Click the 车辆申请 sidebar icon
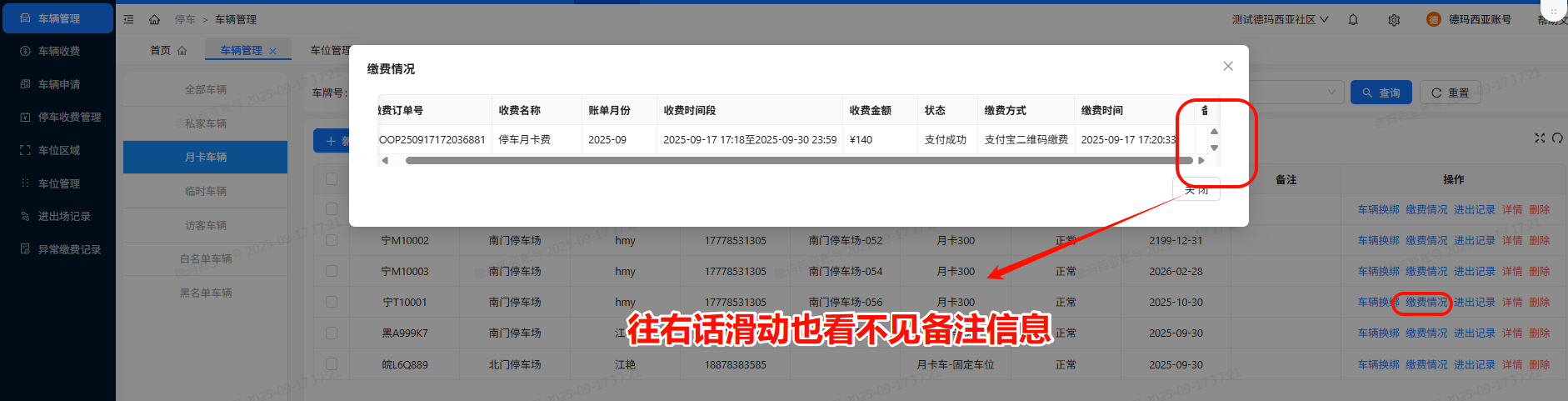 (x=25, y=84)
